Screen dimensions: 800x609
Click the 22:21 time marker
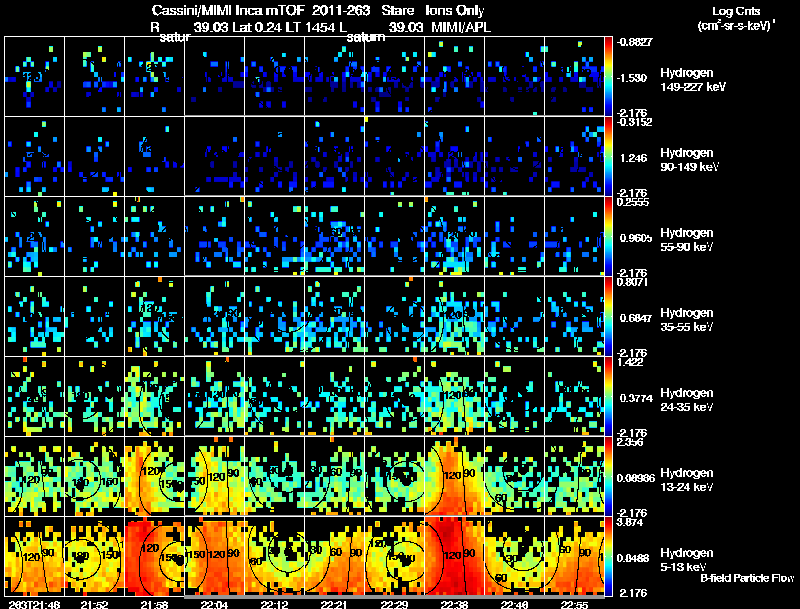pyautogui.click(x=335, y=604)
